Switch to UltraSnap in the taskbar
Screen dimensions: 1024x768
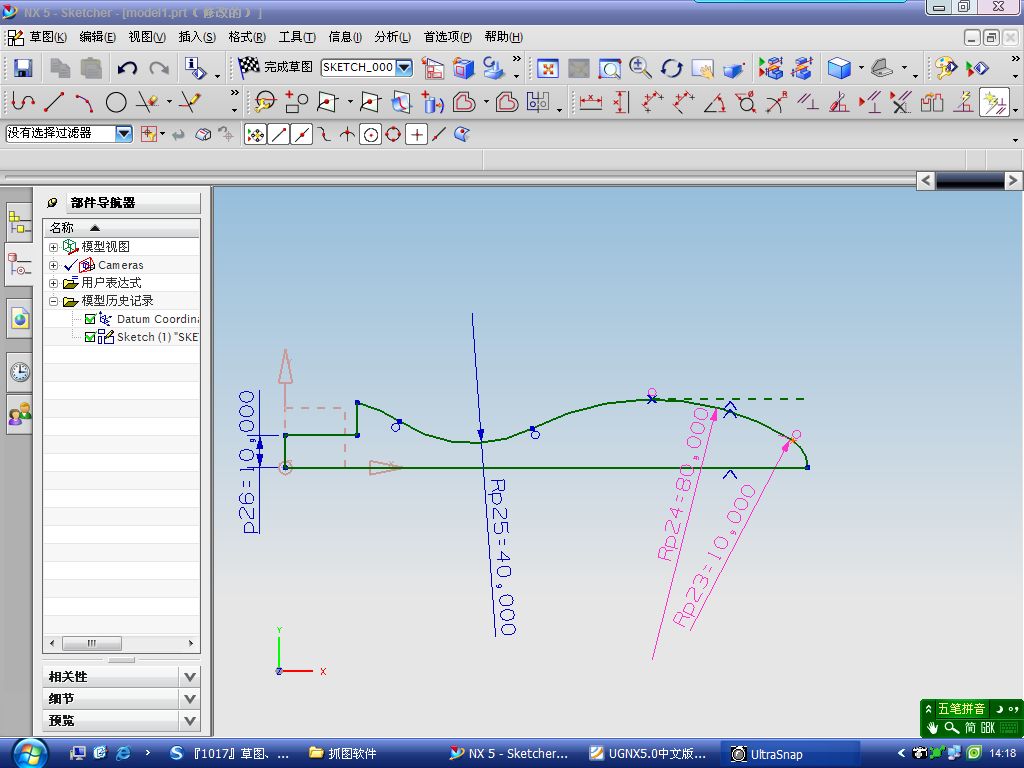(789, 754)
